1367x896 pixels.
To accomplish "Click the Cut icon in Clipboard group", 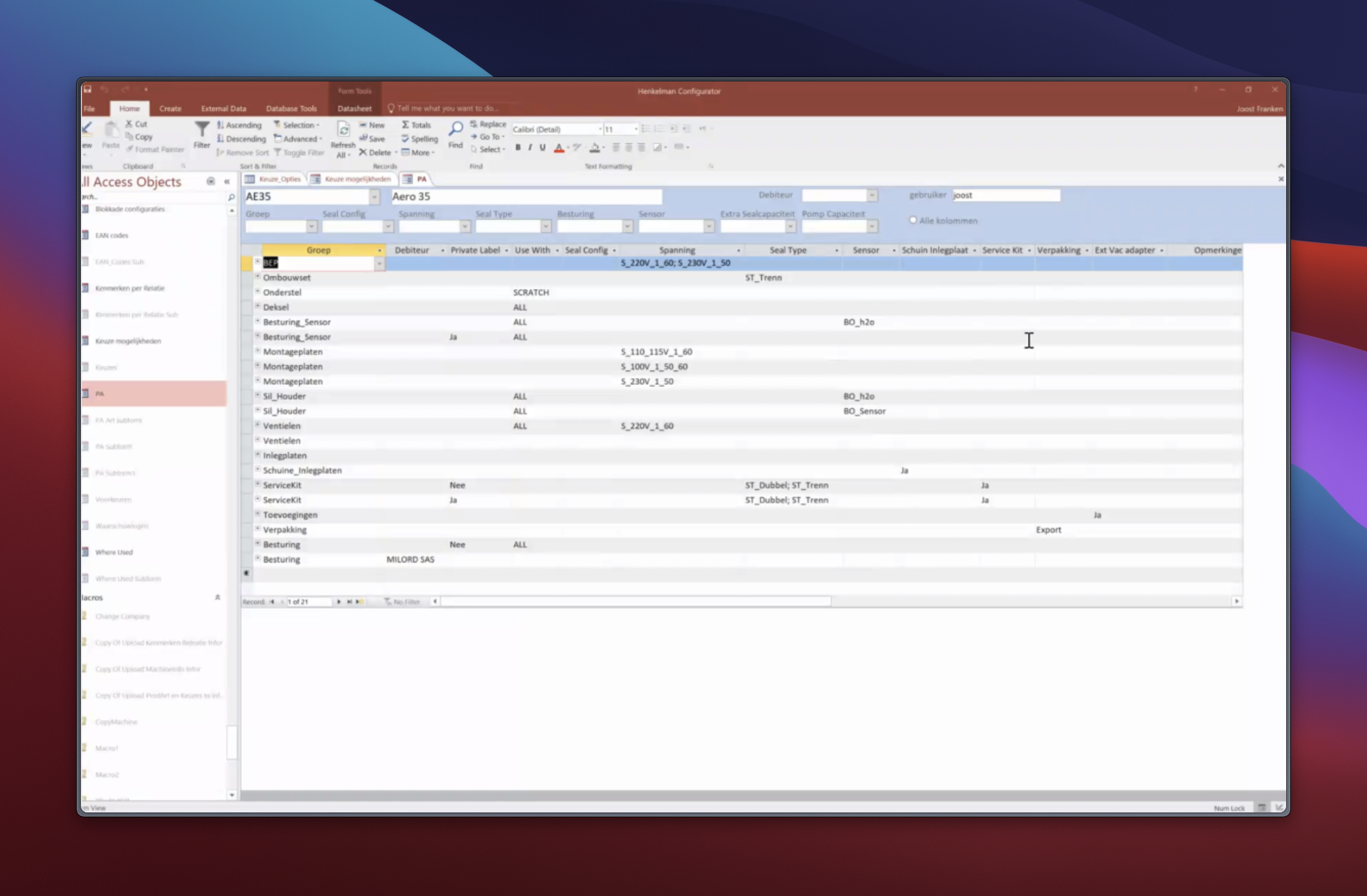I will click(x=129, y=124).
